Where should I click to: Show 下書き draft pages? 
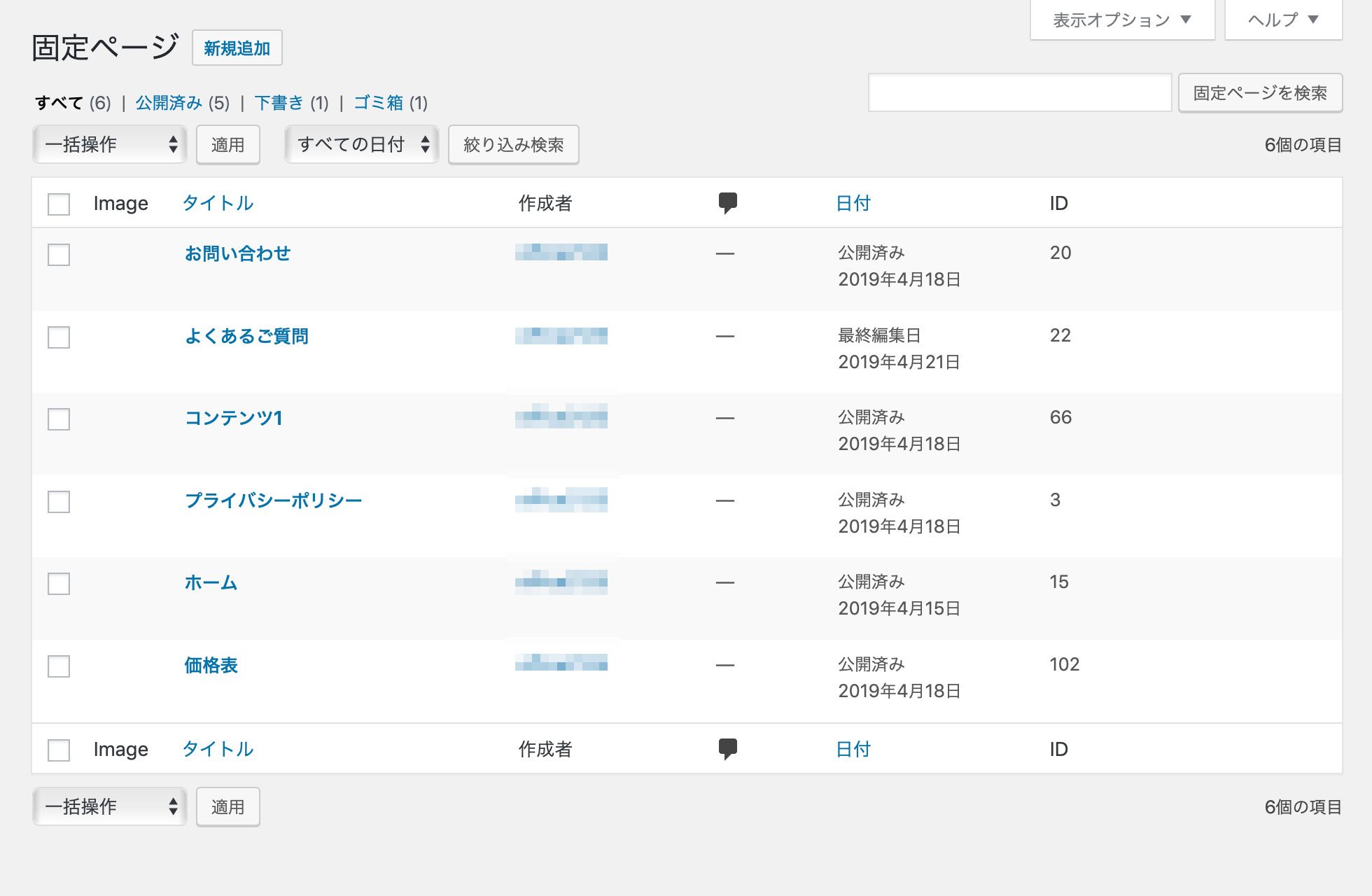[x=279, y=103]
